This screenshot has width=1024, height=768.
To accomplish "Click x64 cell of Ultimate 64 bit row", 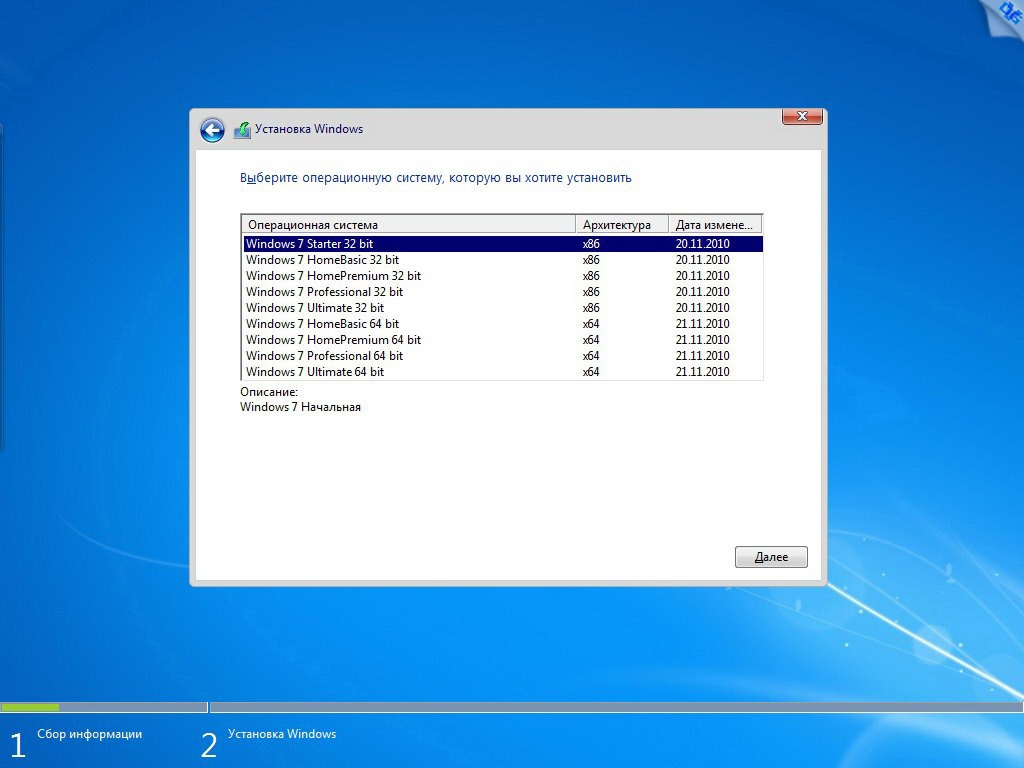I will pos(591,372).
